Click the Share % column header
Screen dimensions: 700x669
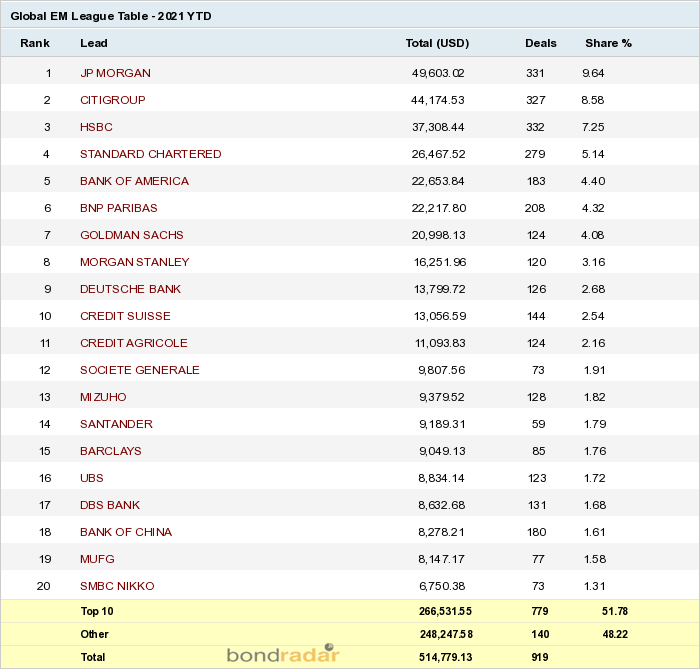[x=608, y=43]
